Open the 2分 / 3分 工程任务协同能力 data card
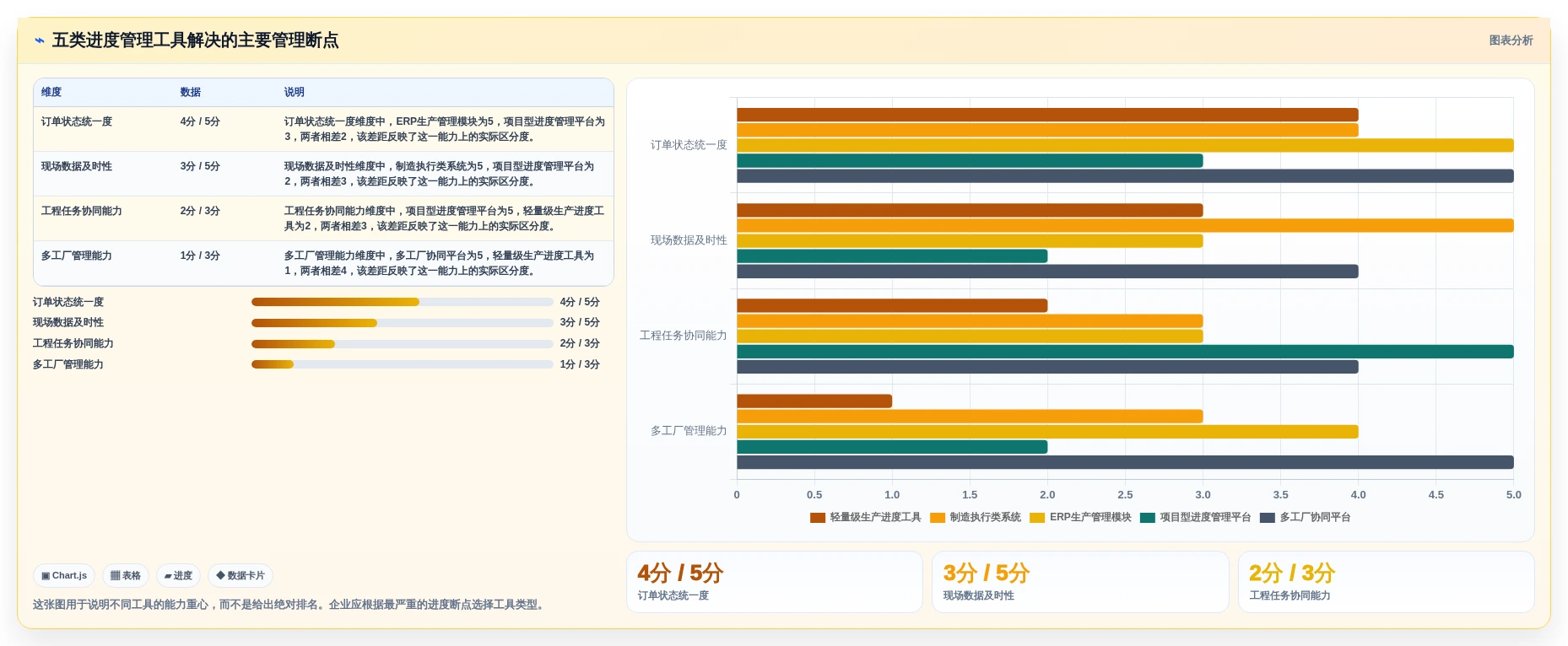This screenshot has width=1568, height=646. click(x=1386, y=582)
